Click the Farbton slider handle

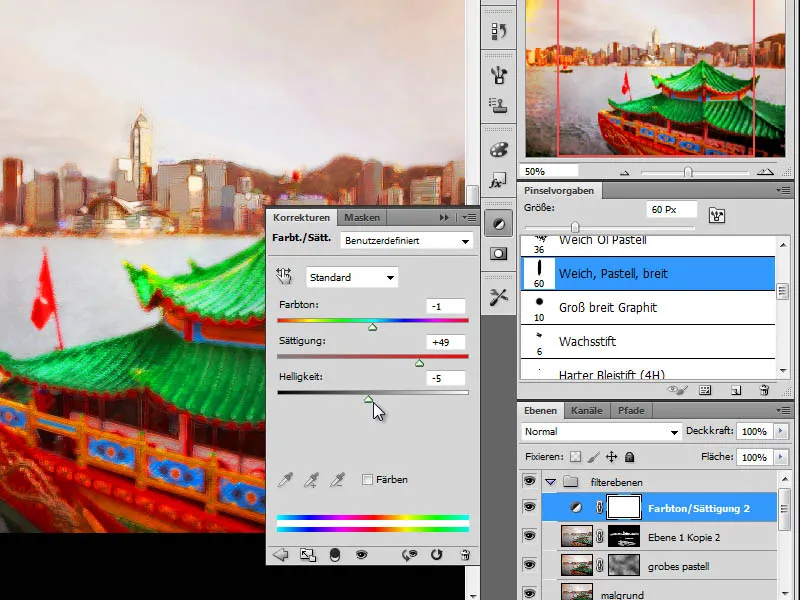pos(372,327)
